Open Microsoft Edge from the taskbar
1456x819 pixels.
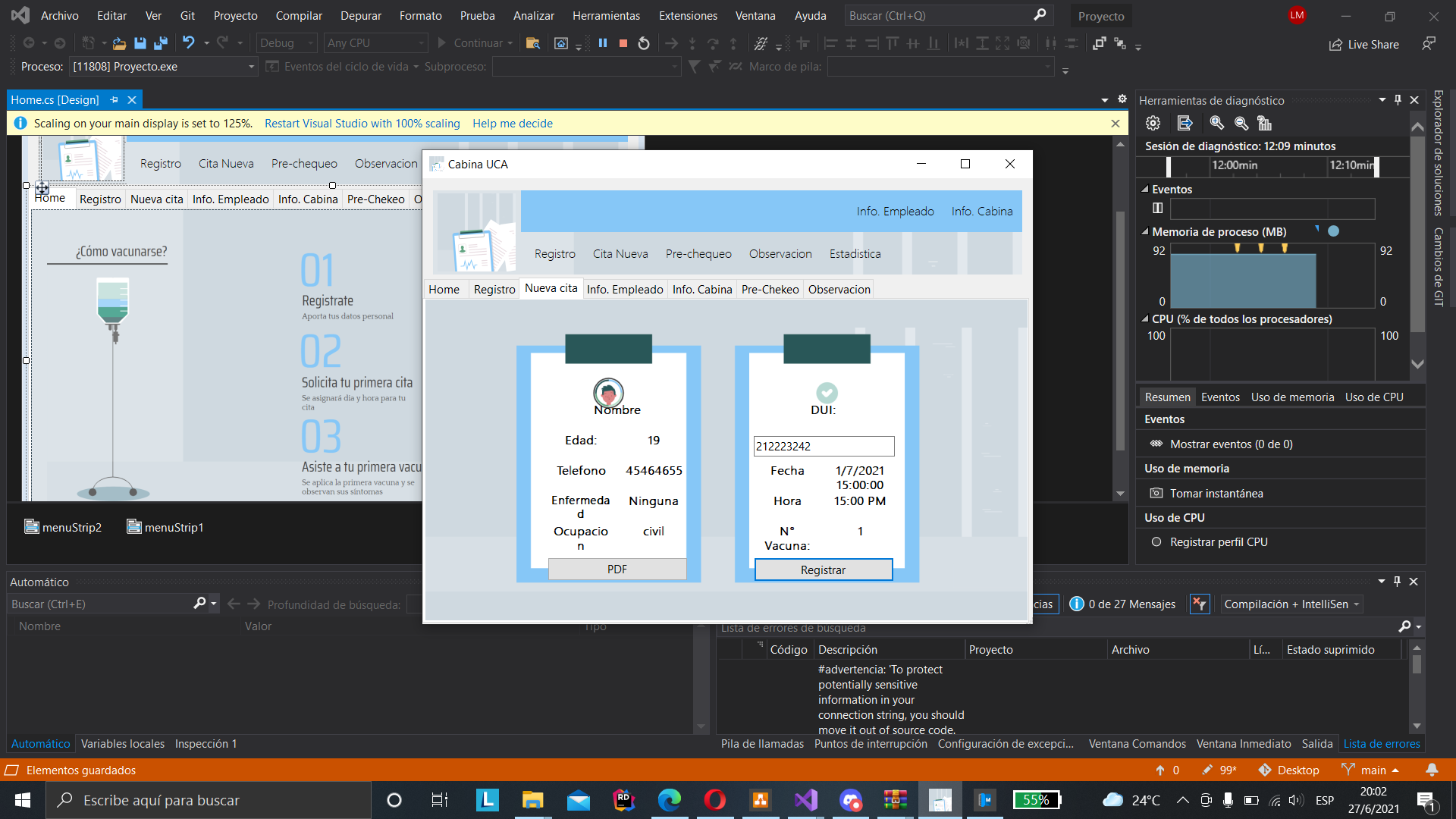click(669, 800)
